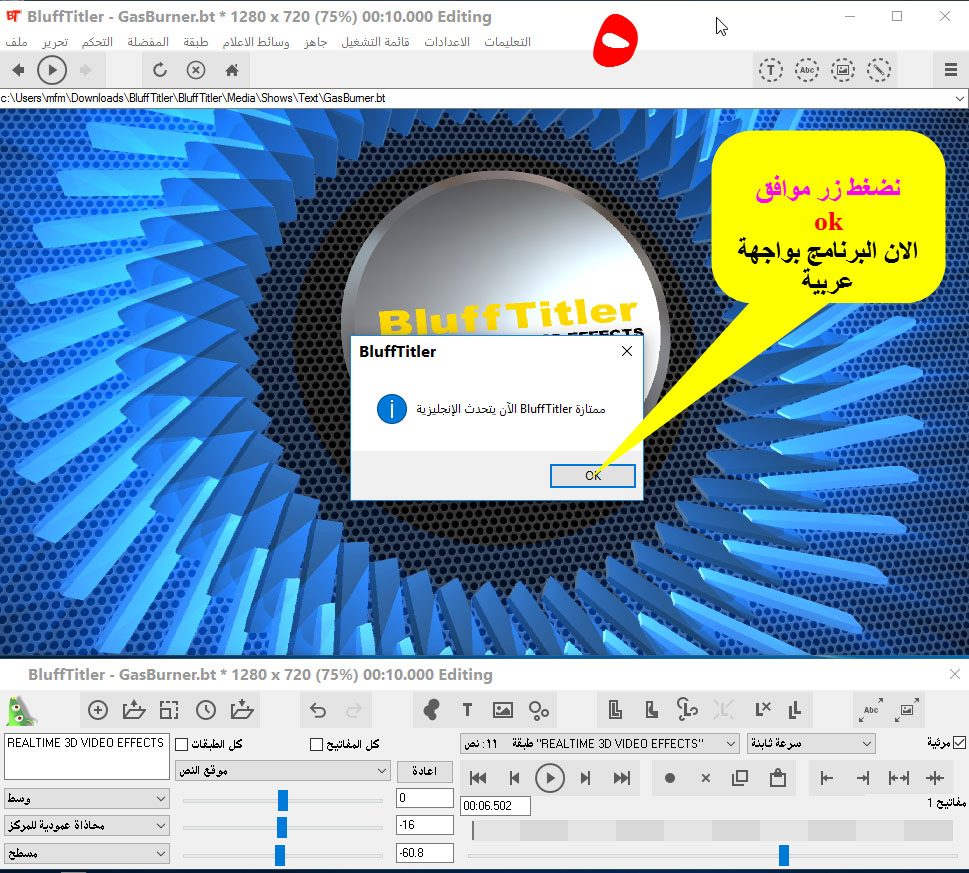This screenshot has height=873, width=969.
Task: Click the circled X stop icon
Action: click(196, 70)
